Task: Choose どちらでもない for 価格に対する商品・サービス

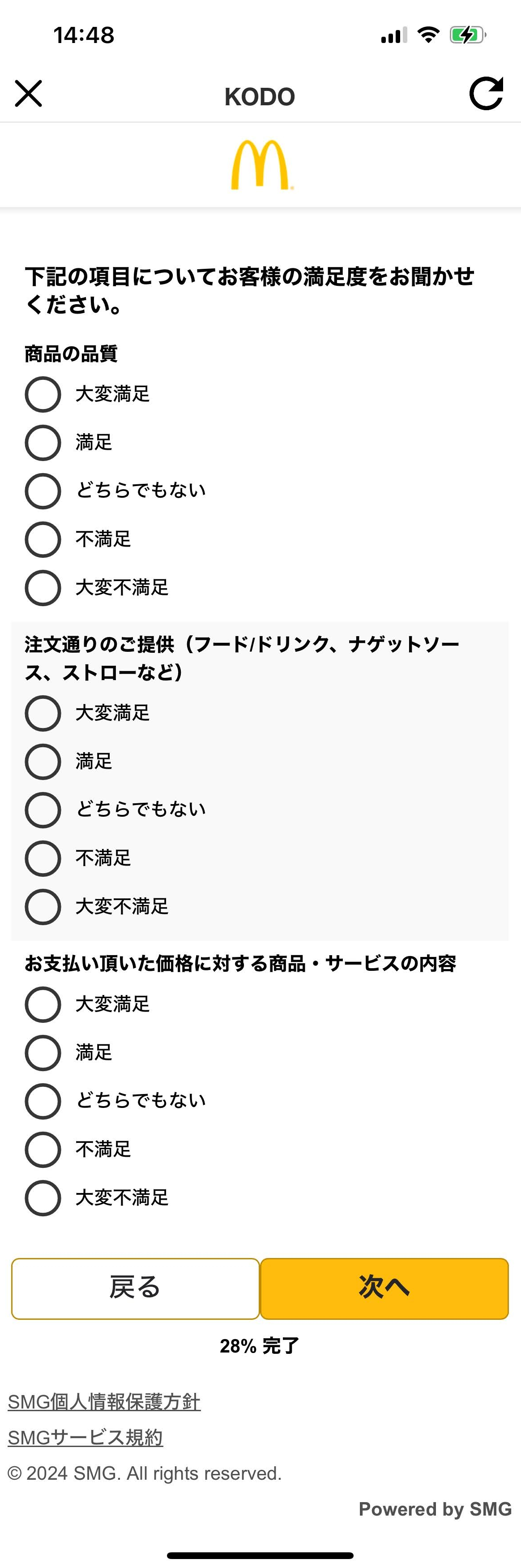Action: point(43,1101)
